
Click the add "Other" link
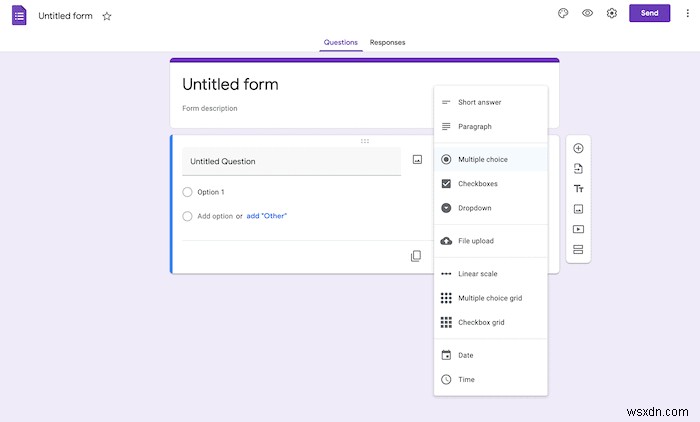click(x=267, y=216)
